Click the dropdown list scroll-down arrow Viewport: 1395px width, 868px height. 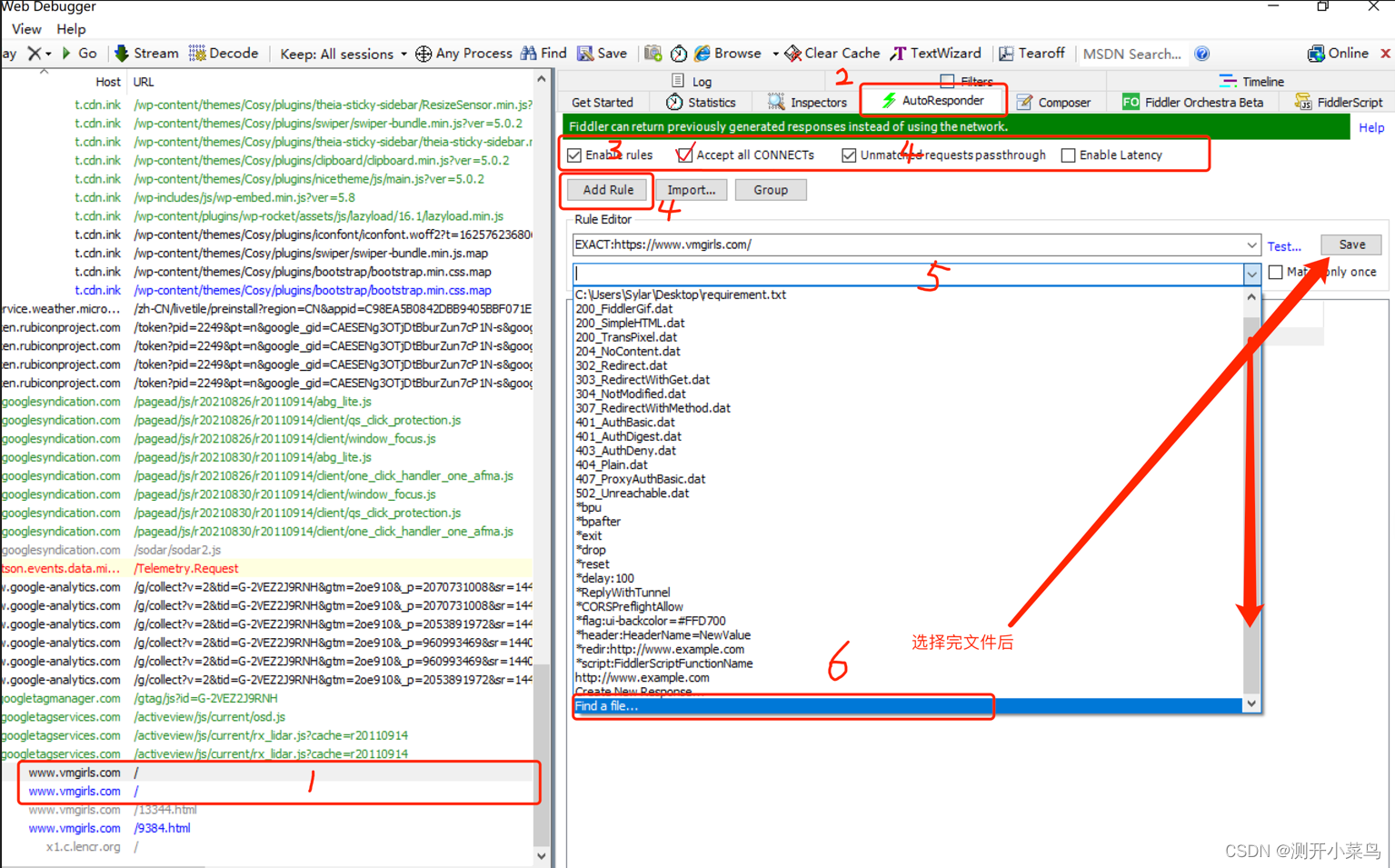click(x=1251, y=703)
